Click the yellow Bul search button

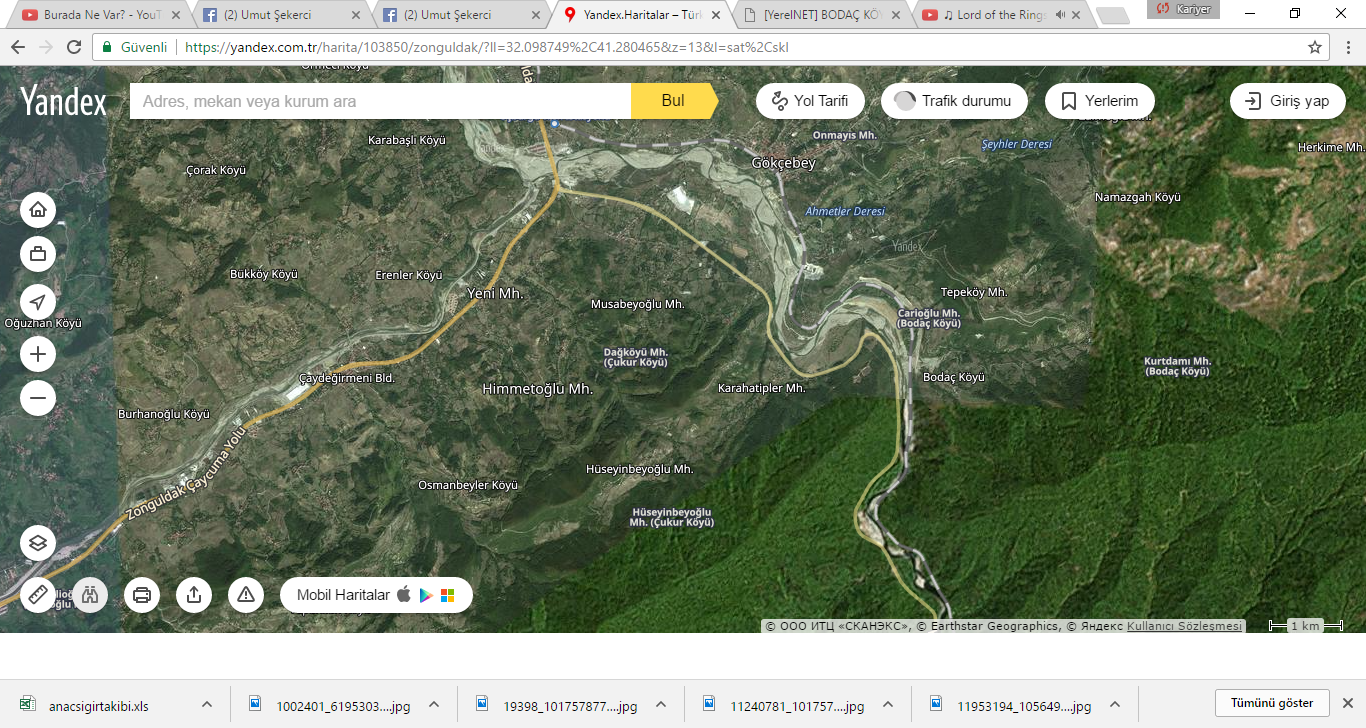pos(673,101)
